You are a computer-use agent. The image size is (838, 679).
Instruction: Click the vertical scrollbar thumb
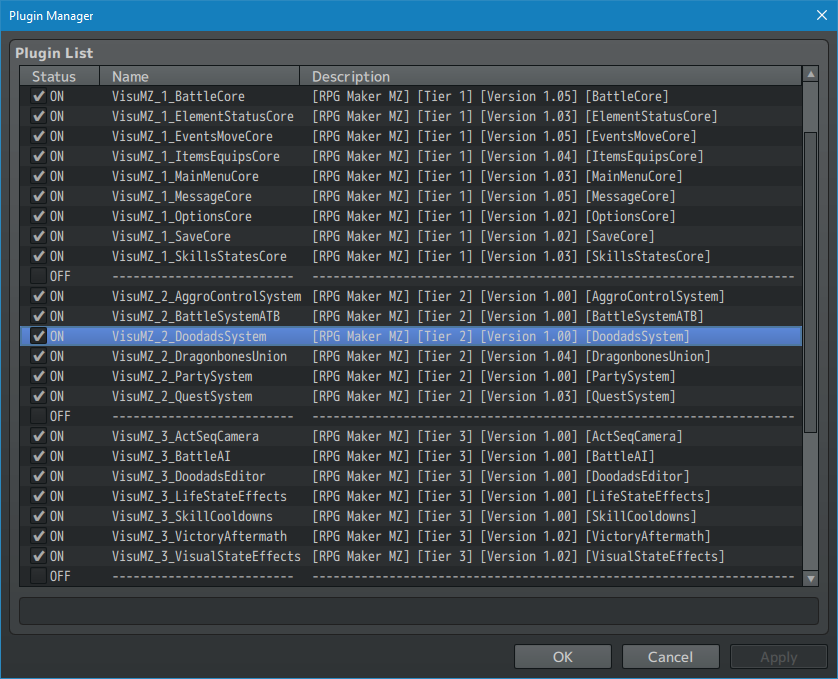pos(810,280)
